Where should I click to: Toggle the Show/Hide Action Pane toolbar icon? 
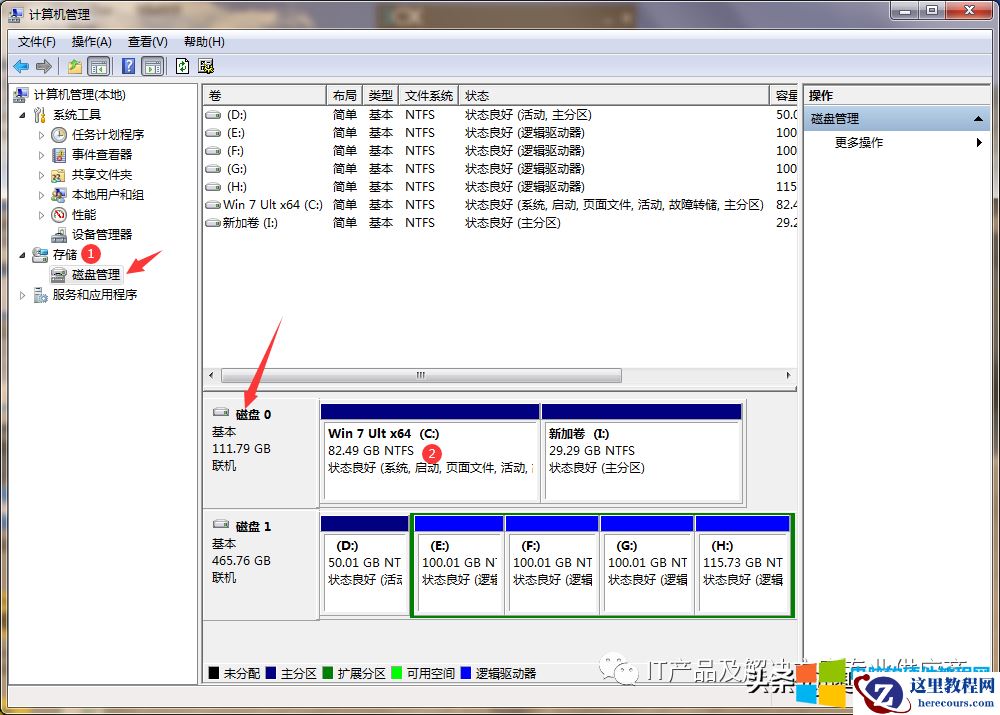tap(152, 66)
